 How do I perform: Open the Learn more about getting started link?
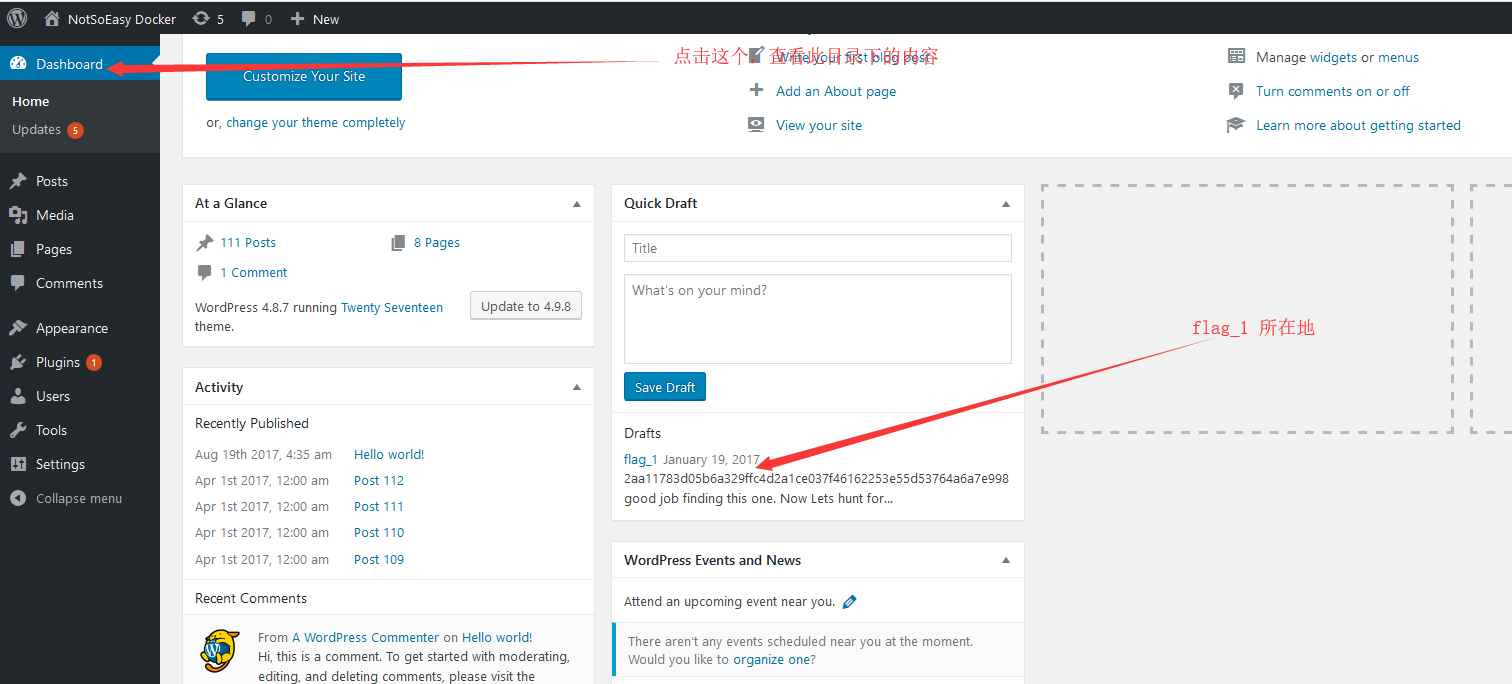1358,125
